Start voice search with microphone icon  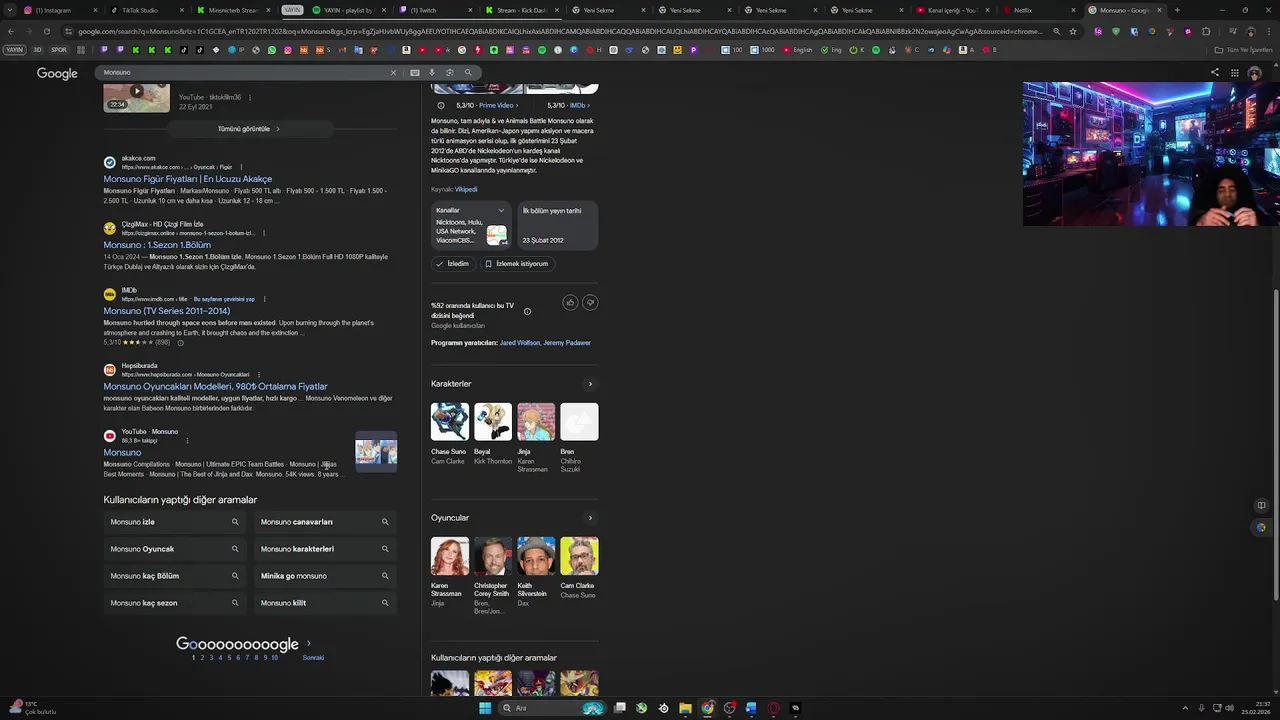click(x=432, y=72)
